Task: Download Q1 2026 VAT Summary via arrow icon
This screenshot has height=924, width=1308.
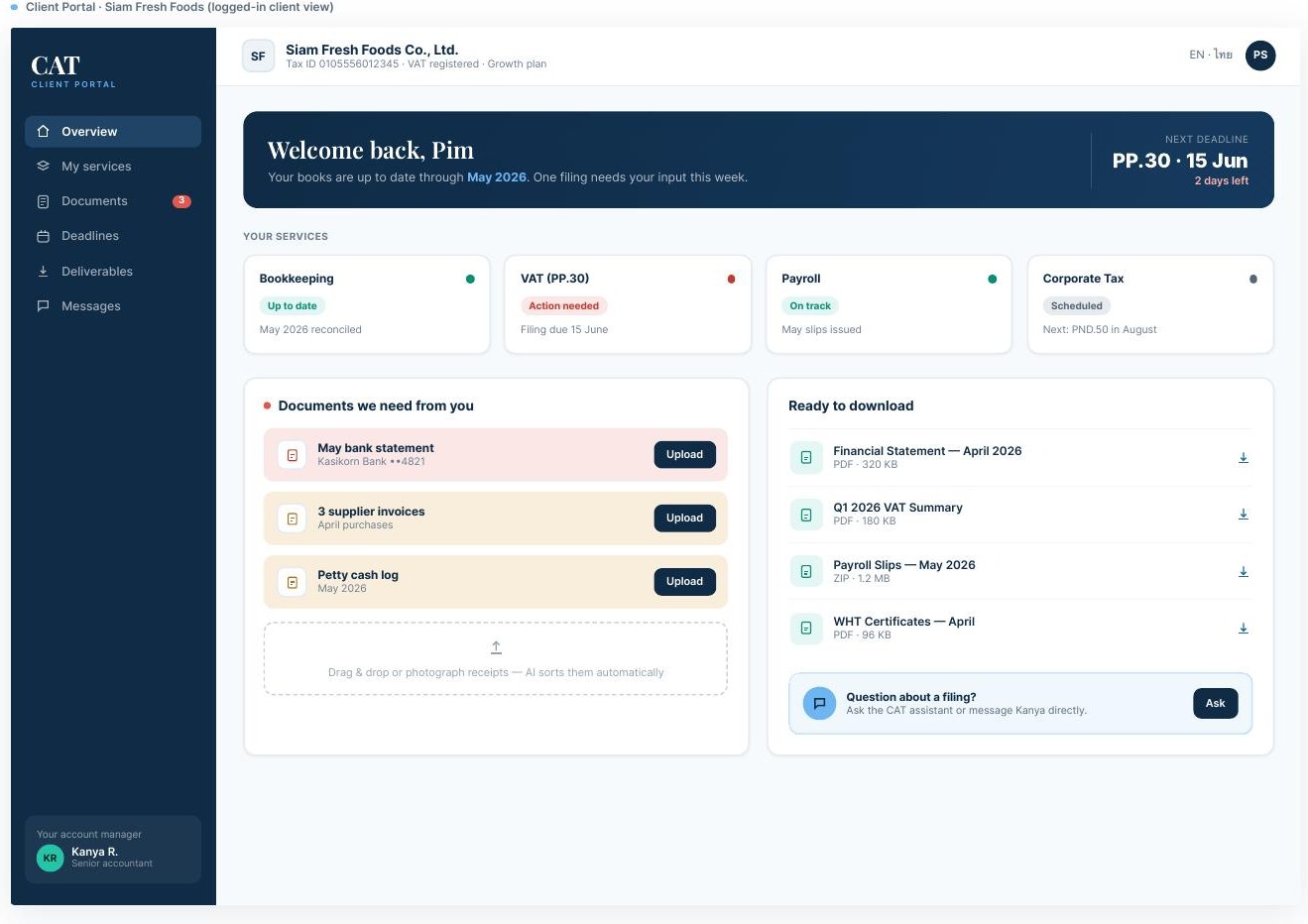Action: (x=1243, y=515)
